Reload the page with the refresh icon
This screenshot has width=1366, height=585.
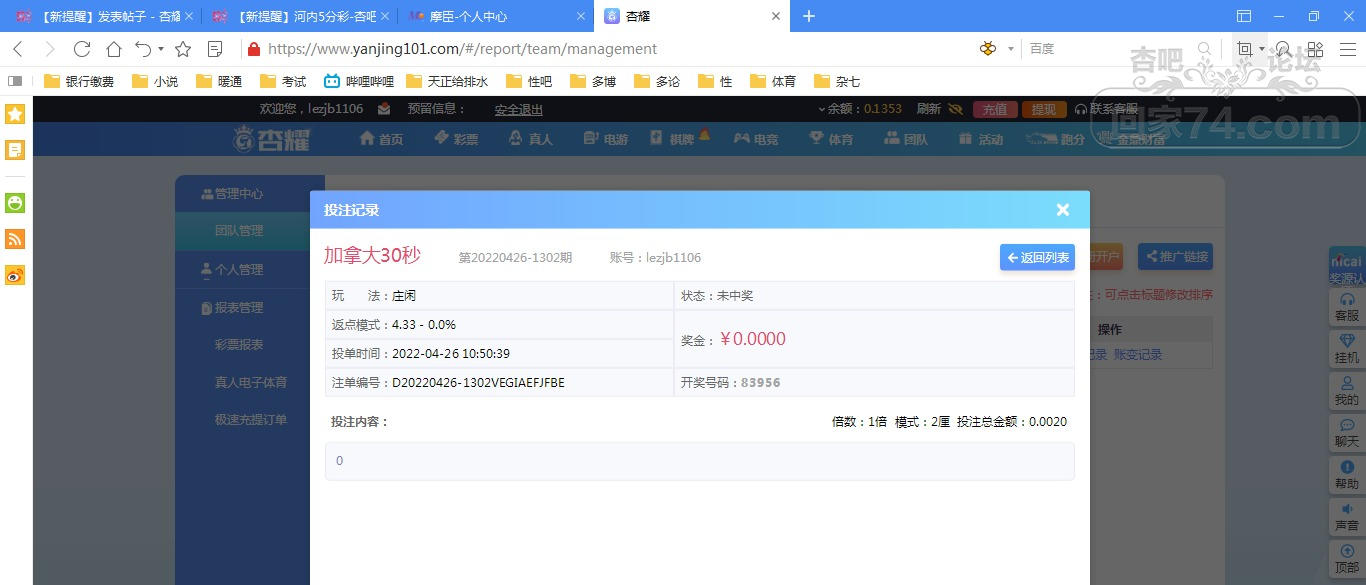point(82,49)
